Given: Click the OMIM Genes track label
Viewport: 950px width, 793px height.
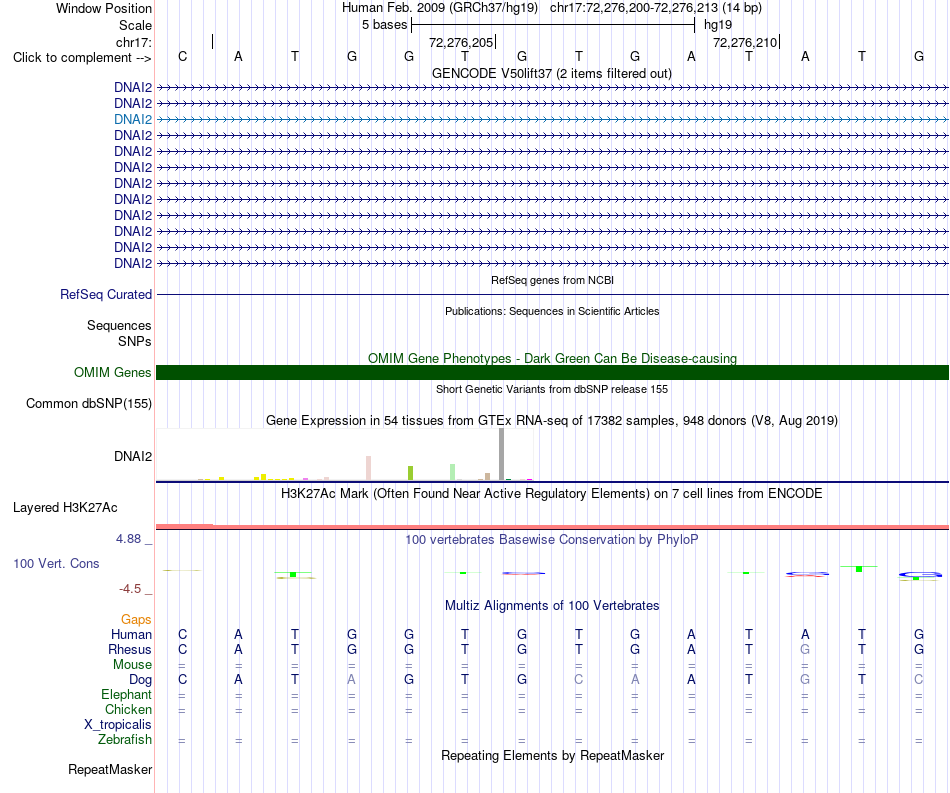Looking at the screenshot, I should tap(113, 373).
